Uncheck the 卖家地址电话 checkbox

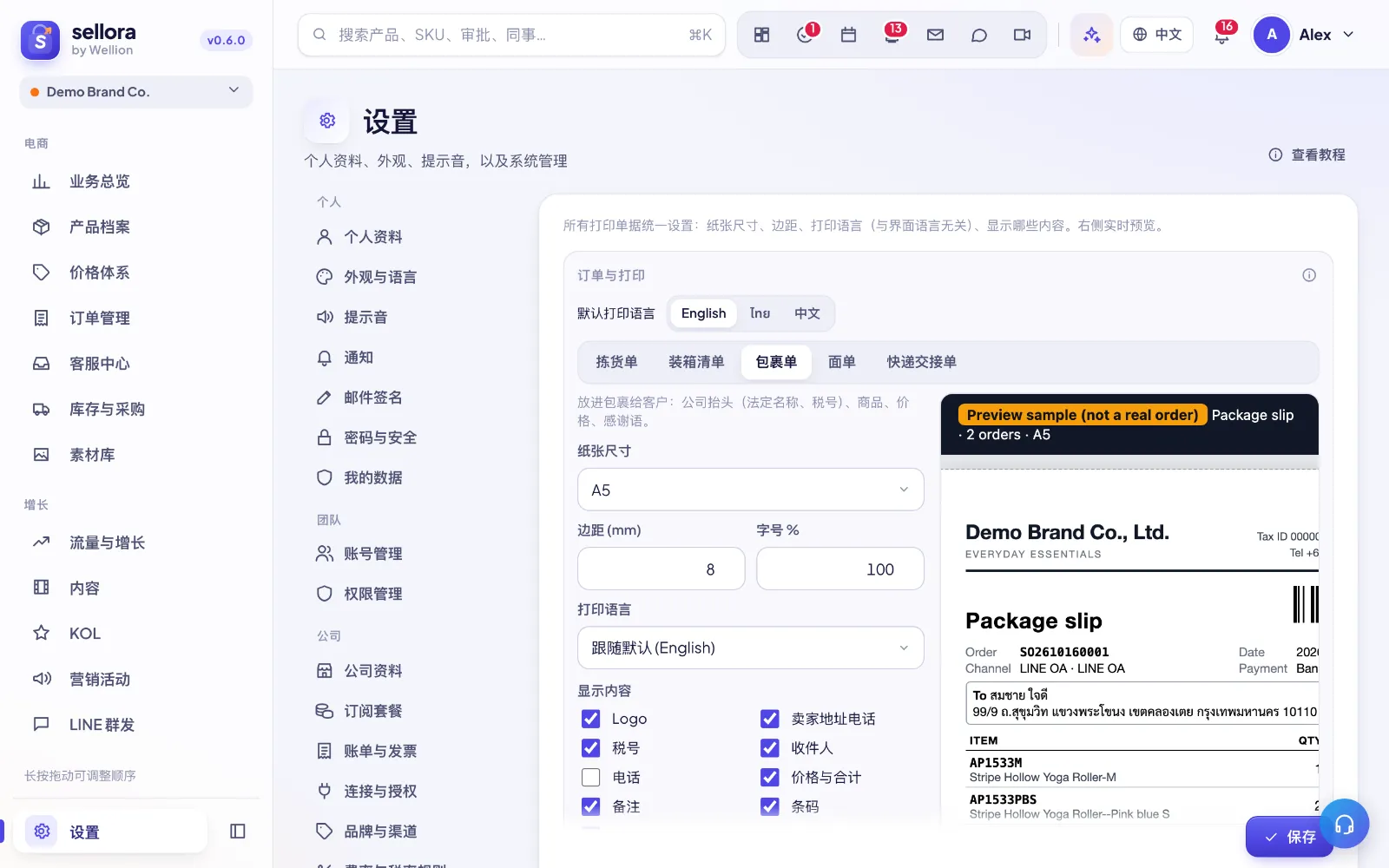click(x=770, y=719)
